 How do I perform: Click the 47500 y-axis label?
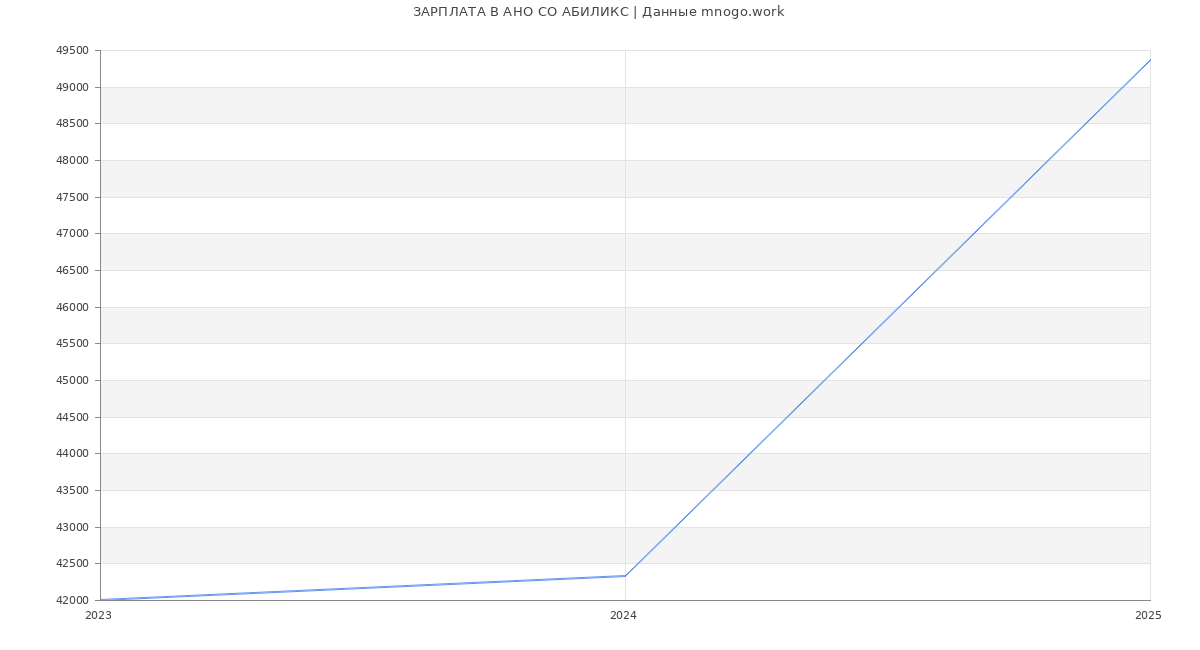[x=72, y=198]
